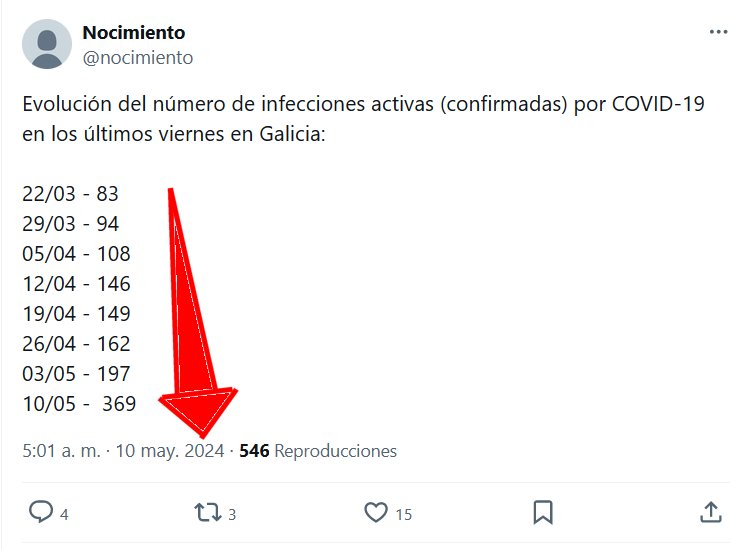View the 546 Reproducciones analytics
Image resolution: width=744 pixels, height=550 pixels.
tap(318, 451)
